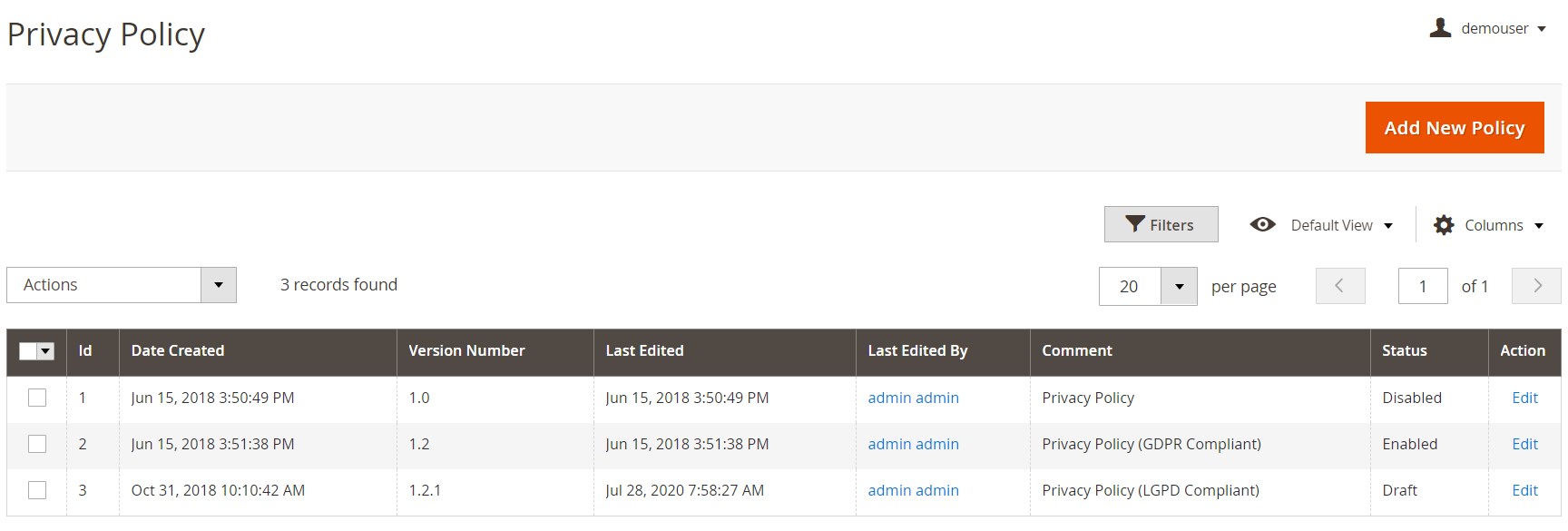
Task: Select the checkbox for policy row 1
Action: tap(37, 398)
